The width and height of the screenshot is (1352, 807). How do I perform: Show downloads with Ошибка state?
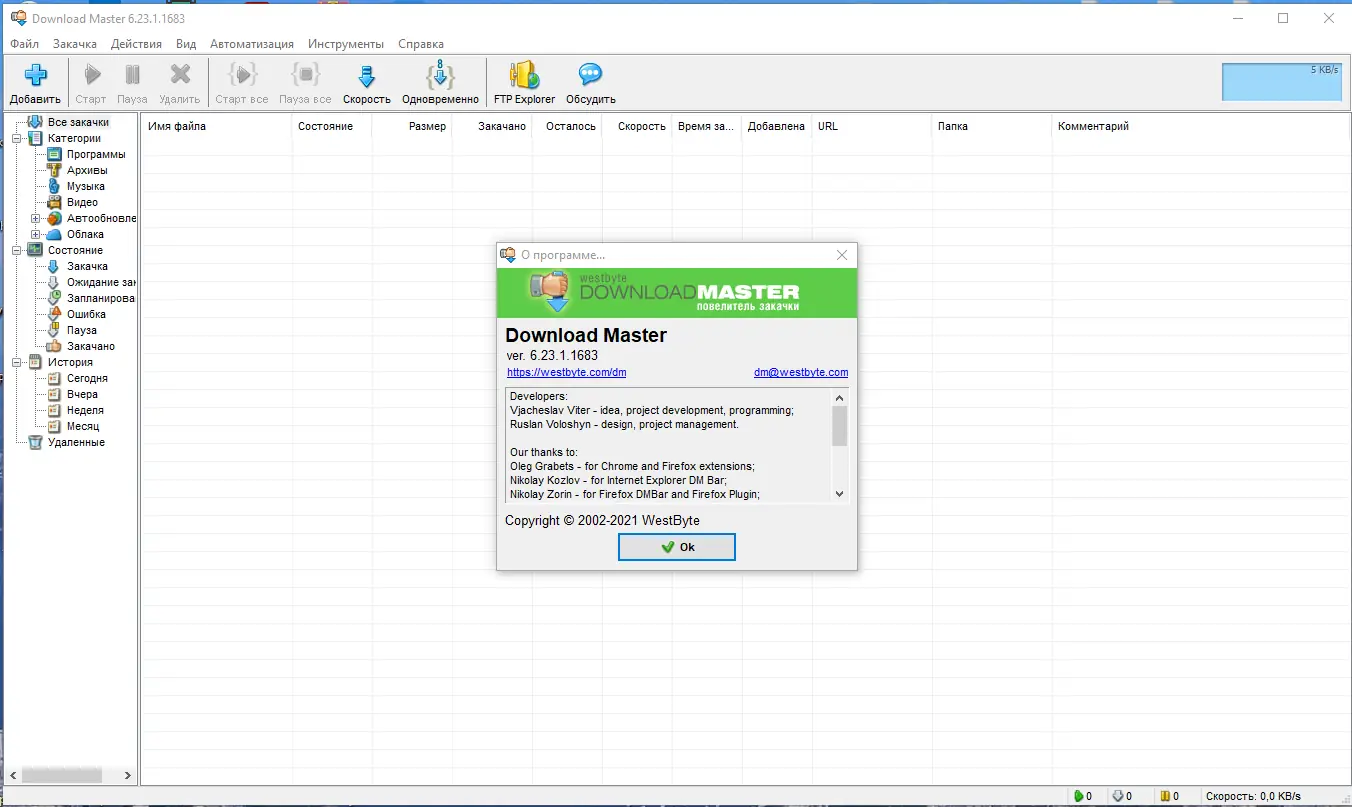coord(86,314)
